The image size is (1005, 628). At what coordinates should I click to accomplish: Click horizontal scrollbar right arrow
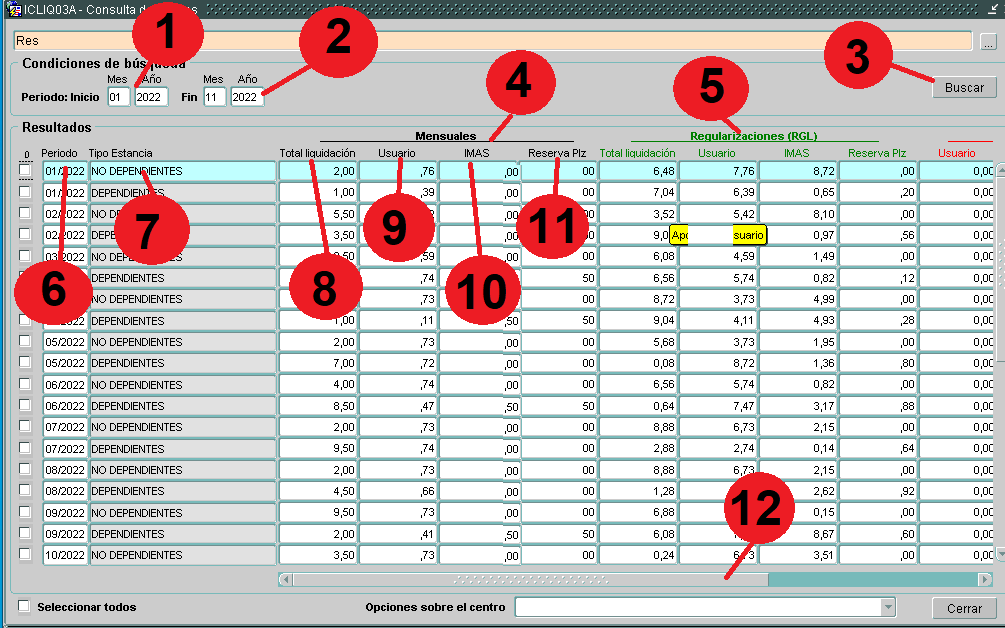[985, 579]
